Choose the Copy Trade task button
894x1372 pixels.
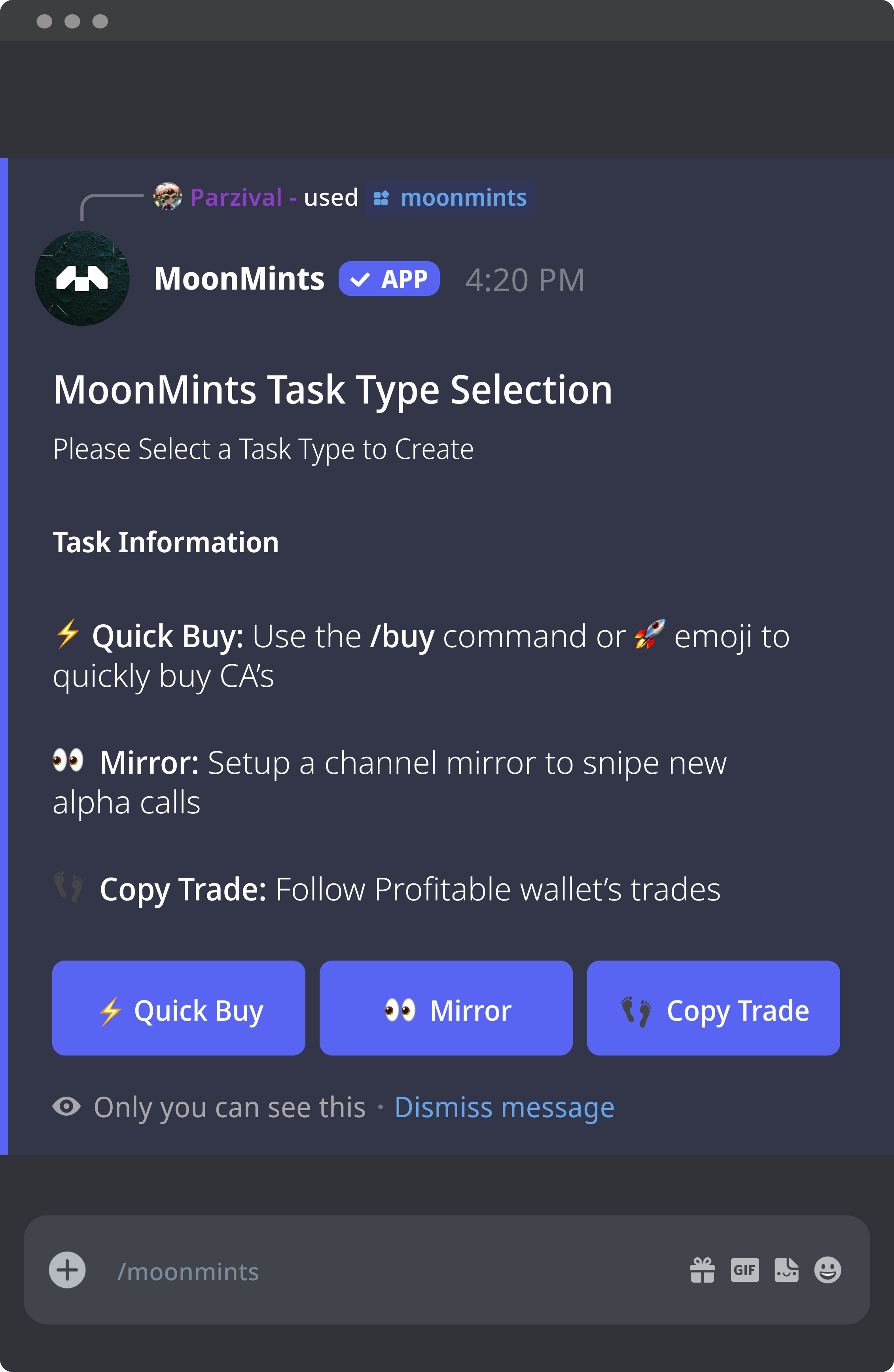coord(714,1008)
